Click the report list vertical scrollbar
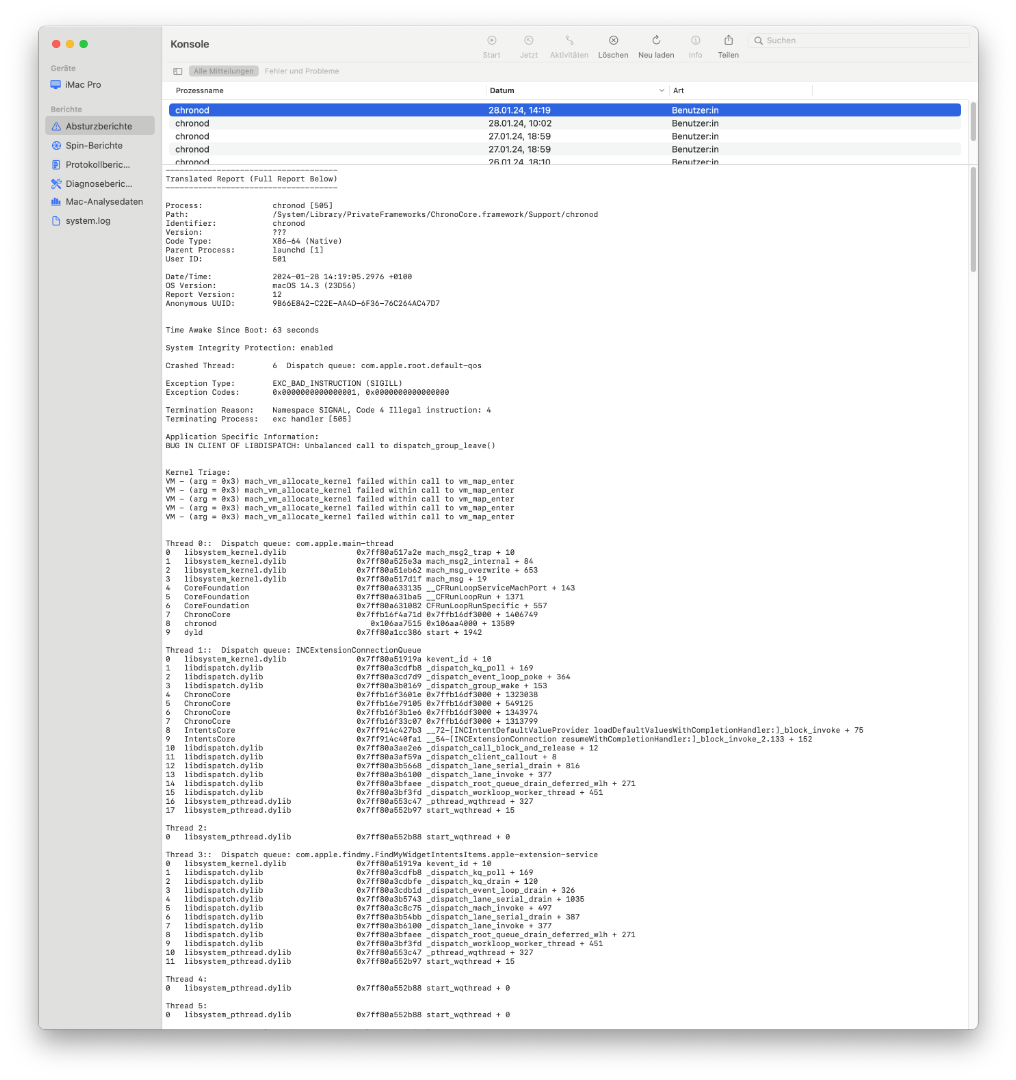The image size is (1016, 1080). click(x=973, y=122)
